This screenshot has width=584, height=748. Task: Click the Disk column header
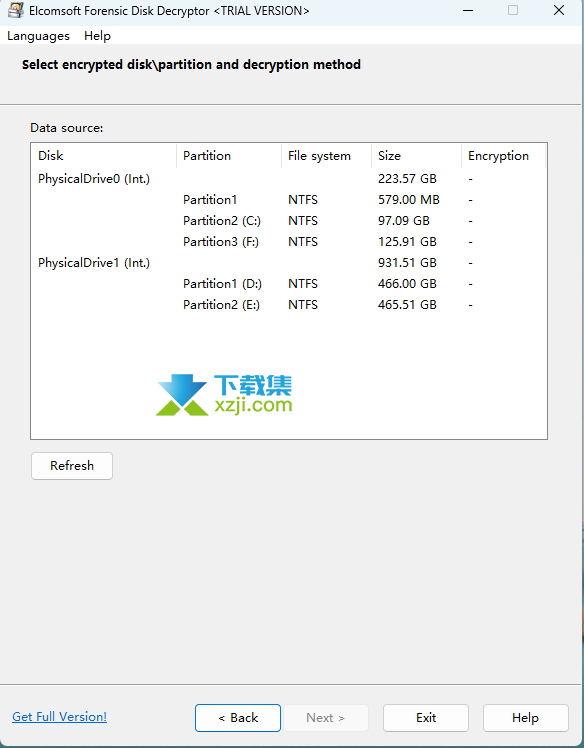click(x=104, y=156)
